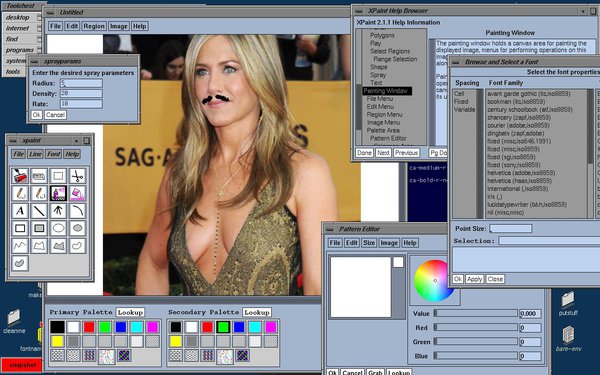Choose the Arc tool
The width and height of the screenshot is (600, 375).
77,210
